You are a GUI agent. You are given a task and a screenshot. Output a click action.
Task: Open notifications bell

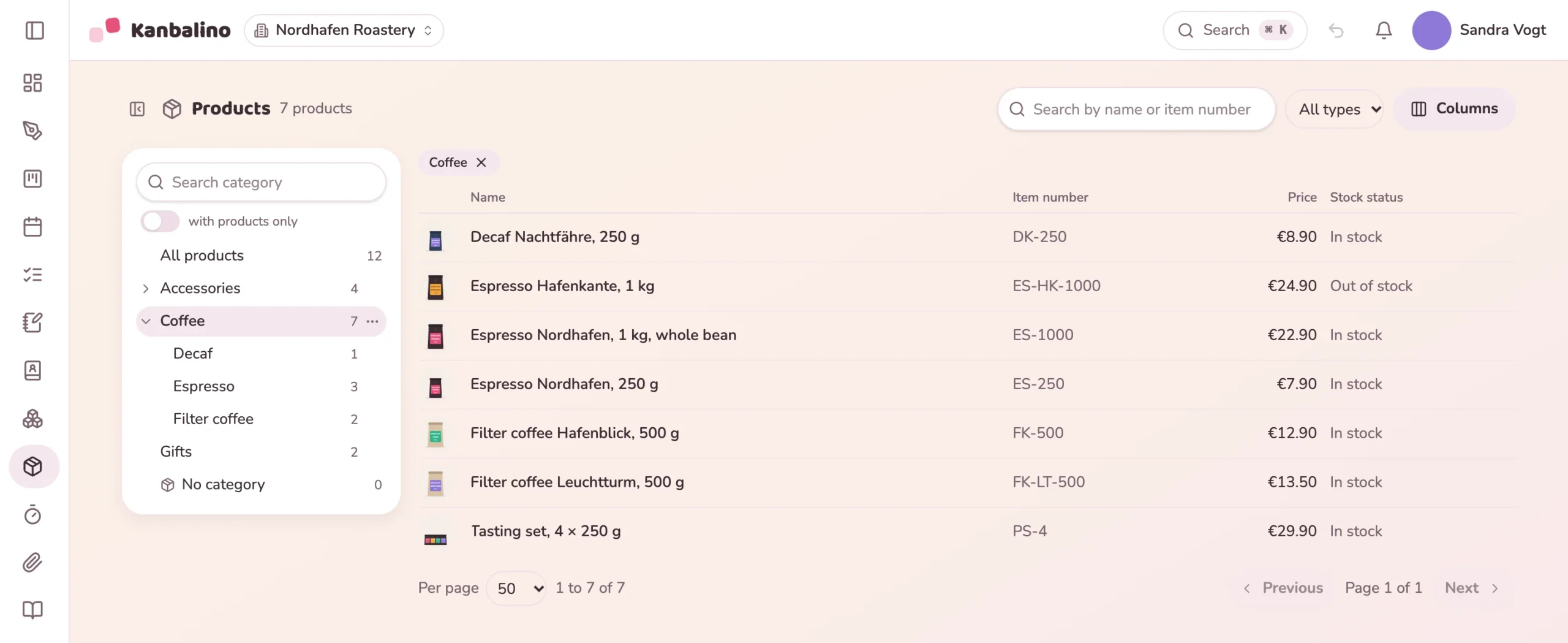coord(1384,30)
